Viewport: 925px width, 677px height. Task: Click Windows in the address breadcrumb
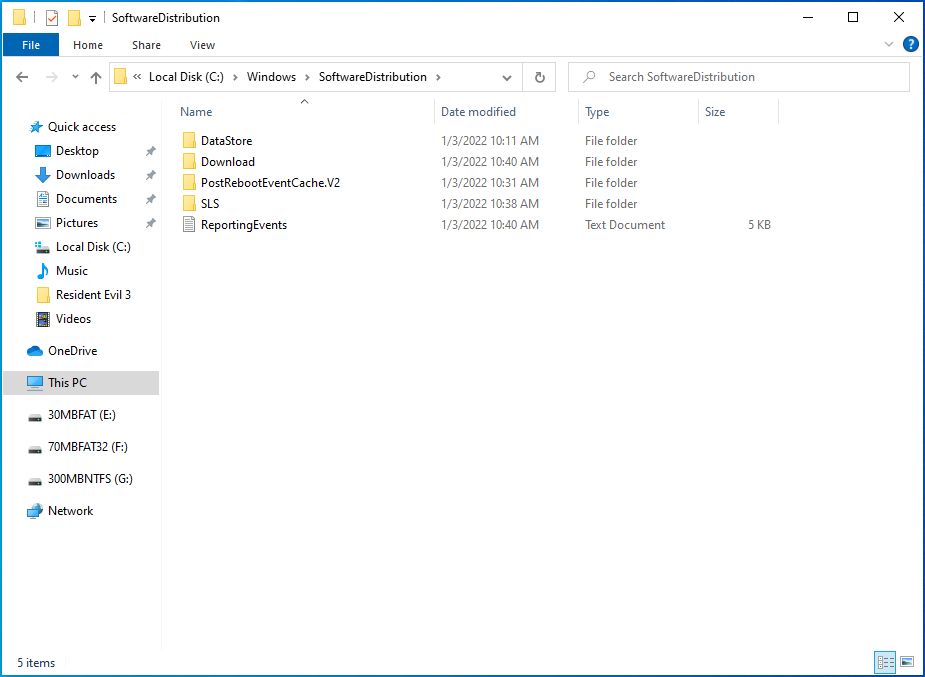271,77
